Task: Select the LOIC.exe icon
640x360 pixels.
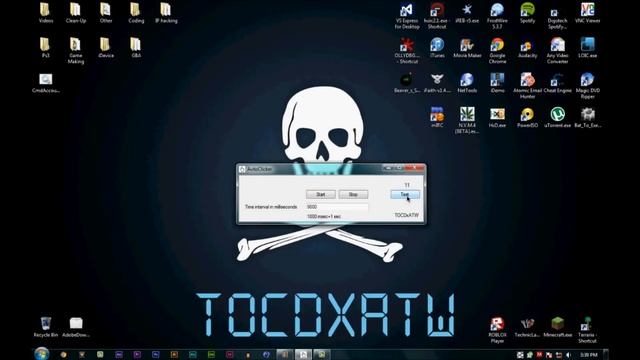Action: point(587,48)
